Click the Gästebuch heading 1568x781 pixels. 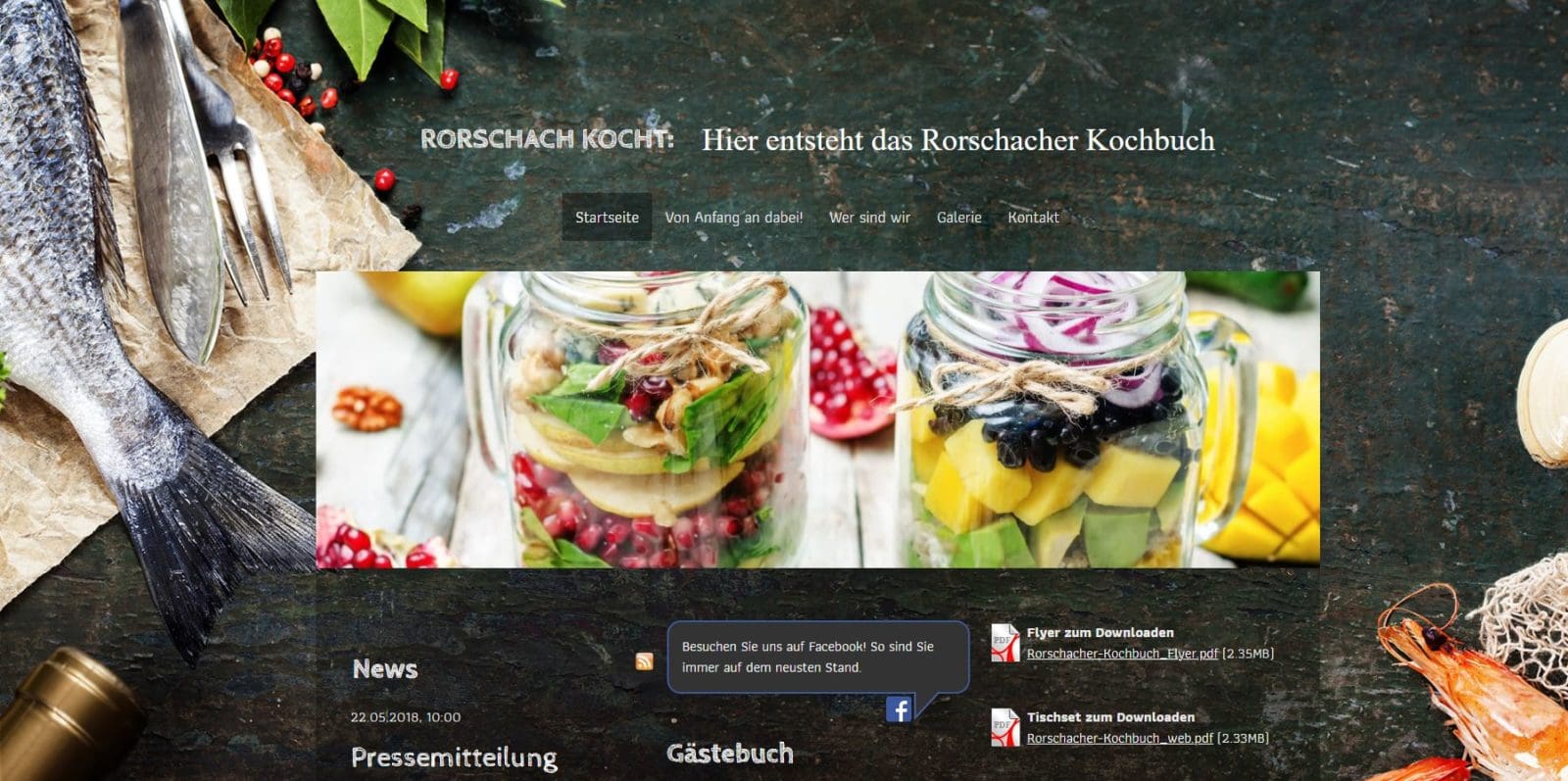730,754
